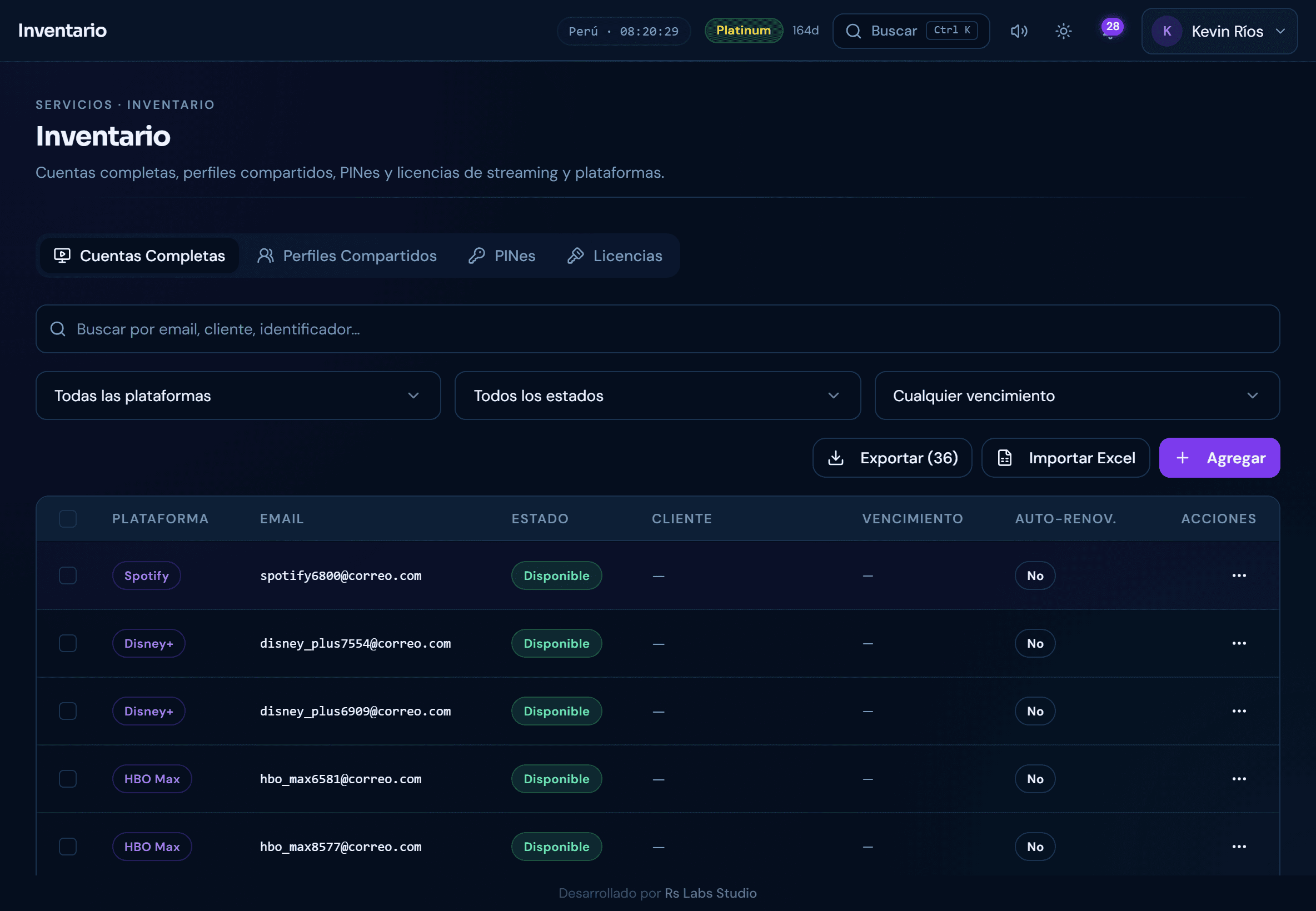The image size is (1316, 911).
Task: Click the 164d remaining days label
Action: pyautogui.click(x=805, y=30)
